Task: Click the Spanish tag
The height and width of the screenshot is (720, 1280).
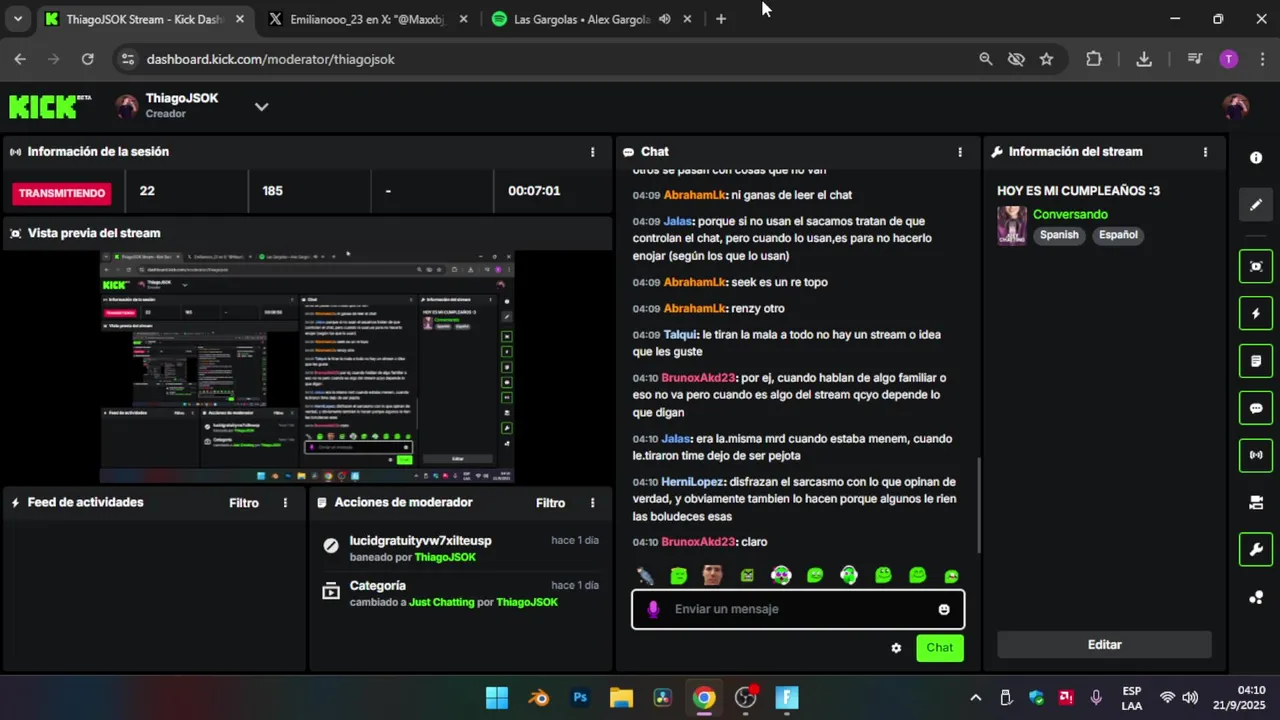Action: click(x=1059, y=235)
